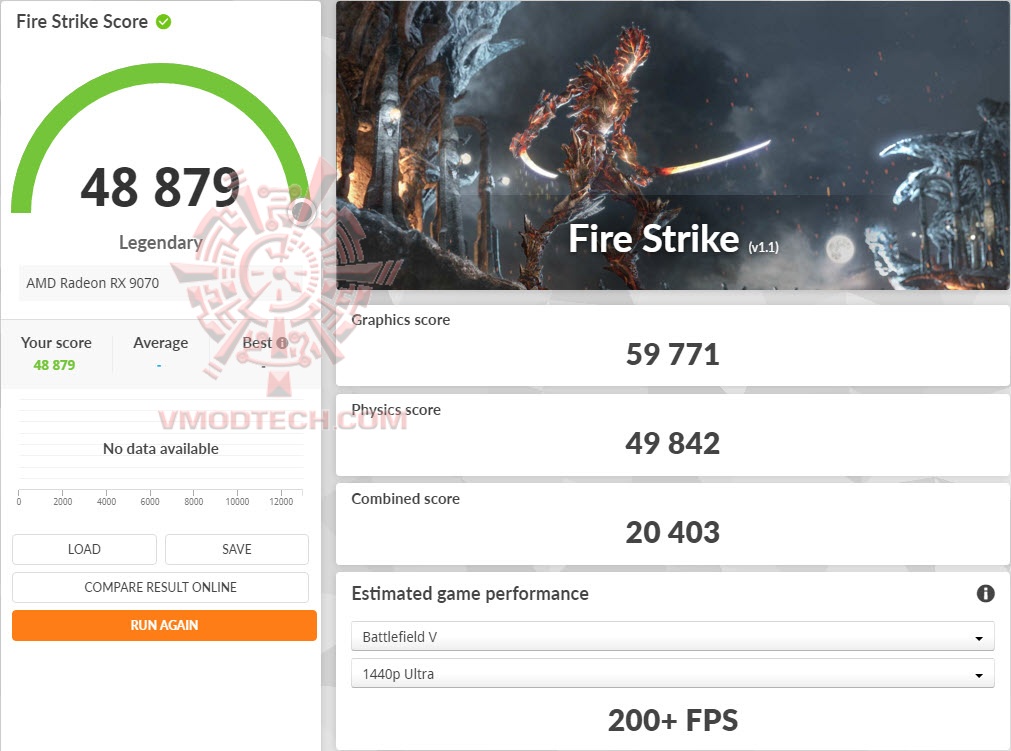Click the LOAD button
The image size is (1011, 751).
point(84,549)
